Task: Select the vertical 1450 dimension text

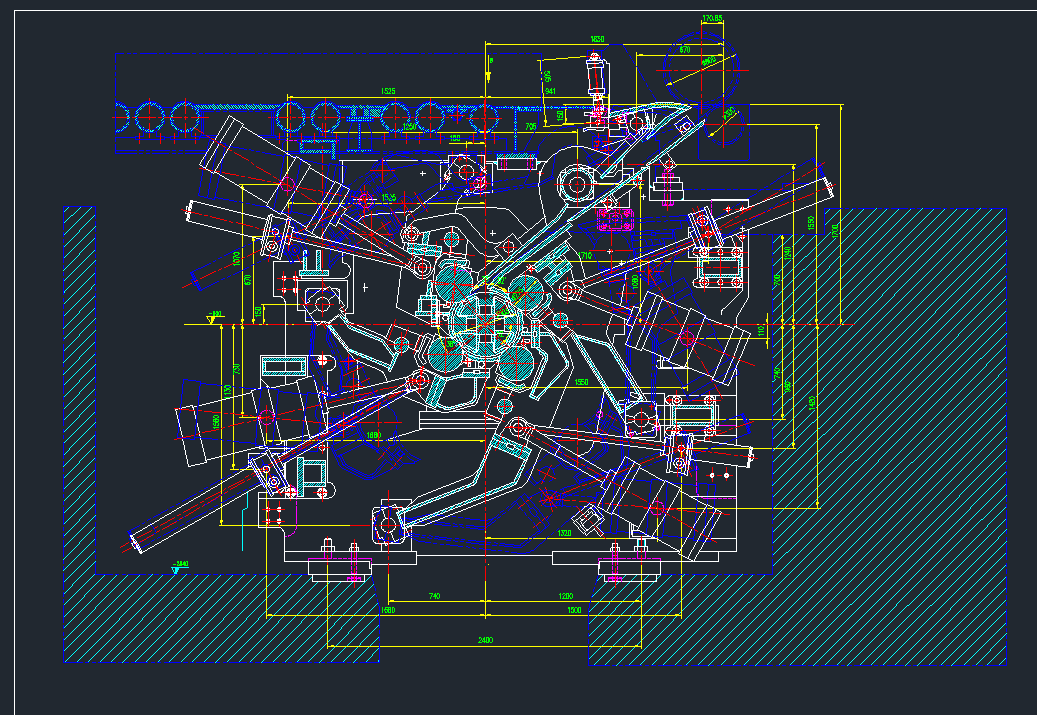Action: tap(811, 403)
